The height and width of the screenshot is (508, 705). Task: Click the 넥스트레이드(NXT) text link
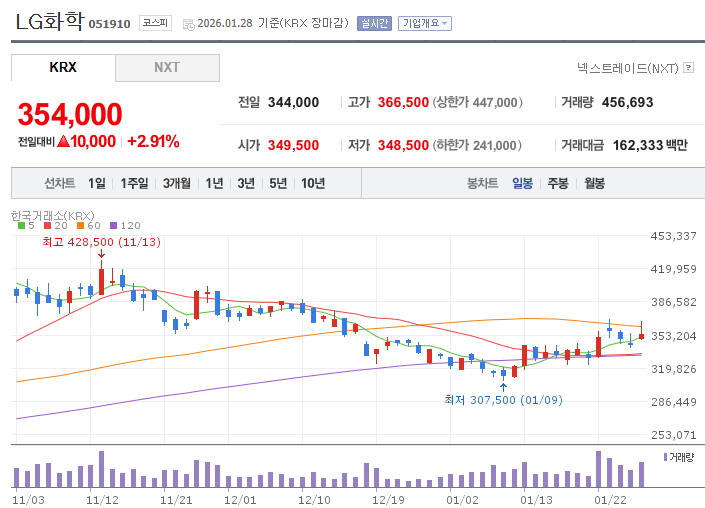[628, 68]
